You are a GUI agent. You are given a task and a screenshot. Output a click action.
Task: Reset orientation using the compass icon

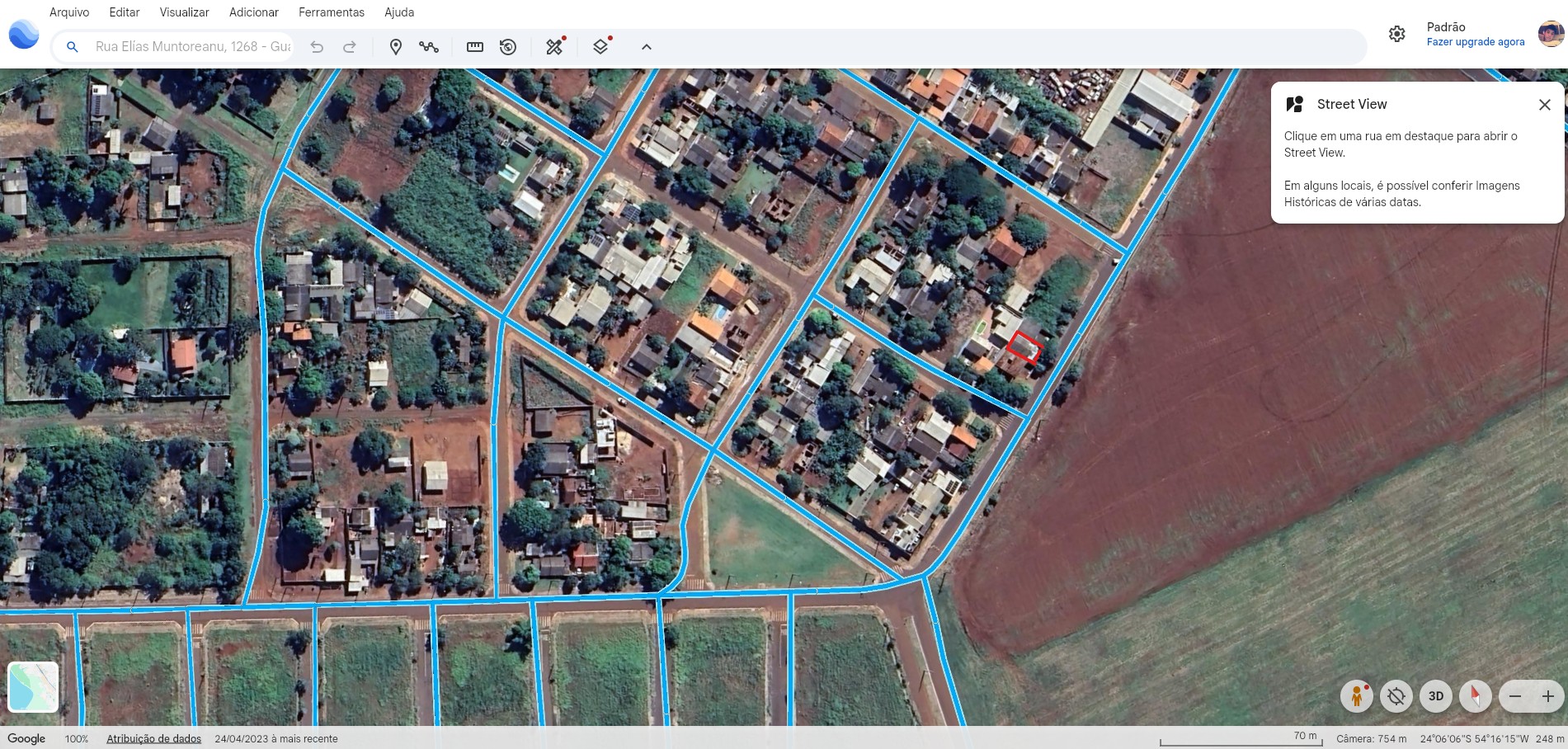click(x=1475, y=696)
